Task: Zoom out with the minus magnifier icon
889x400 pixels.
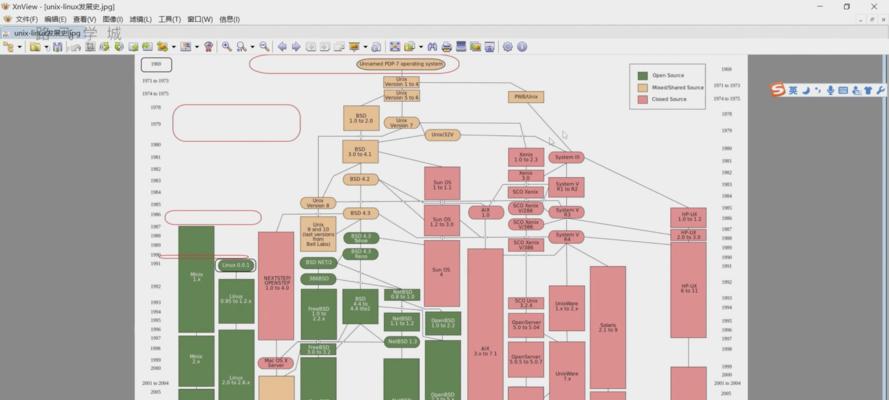Action: coord(264,46)
